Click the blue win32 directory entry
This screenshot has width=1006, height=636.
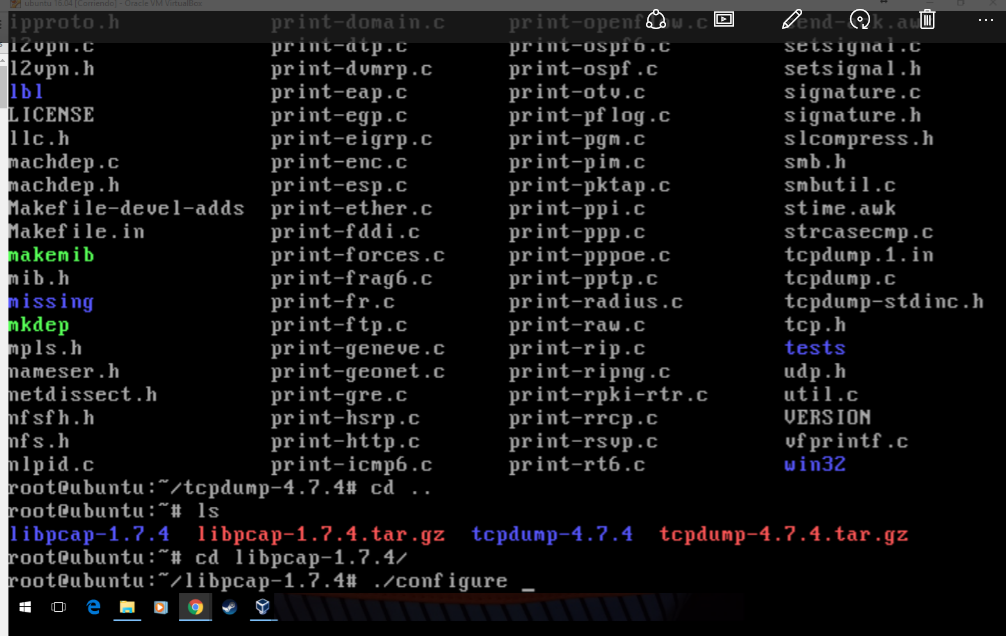pos(814,464)
